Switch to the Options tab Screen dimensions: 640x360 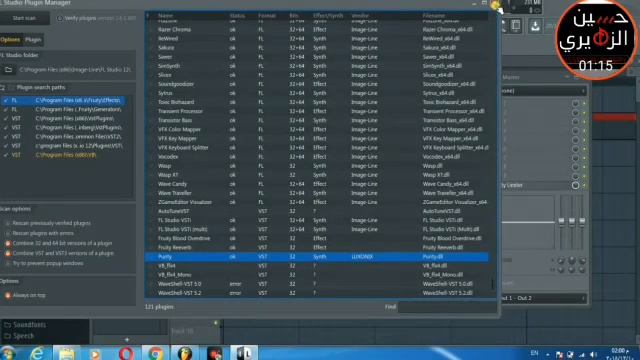click(x=10, y=40)
